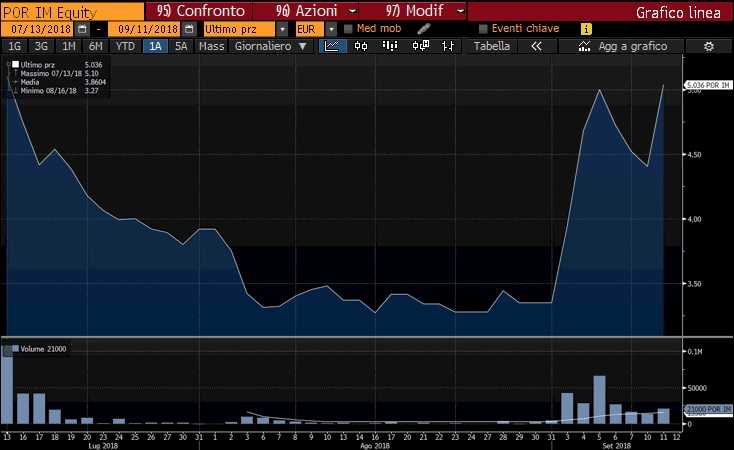Select the candlestick chart type icon

click(361, 46)
